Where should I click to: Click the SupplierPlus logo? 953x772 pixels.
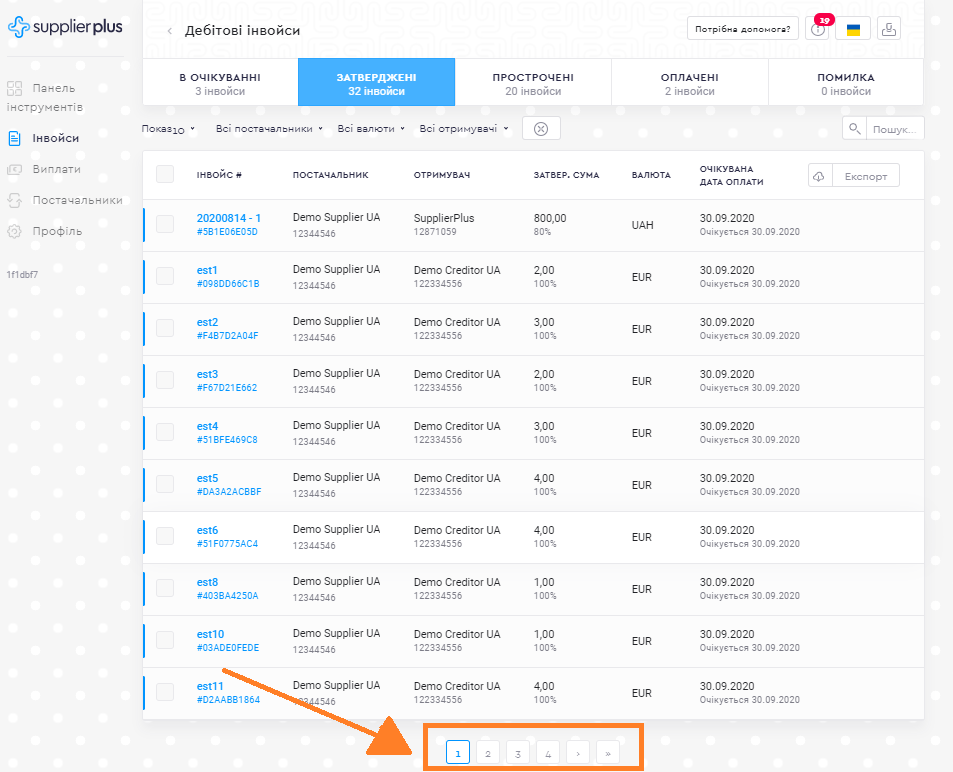(x=65, y=28)
